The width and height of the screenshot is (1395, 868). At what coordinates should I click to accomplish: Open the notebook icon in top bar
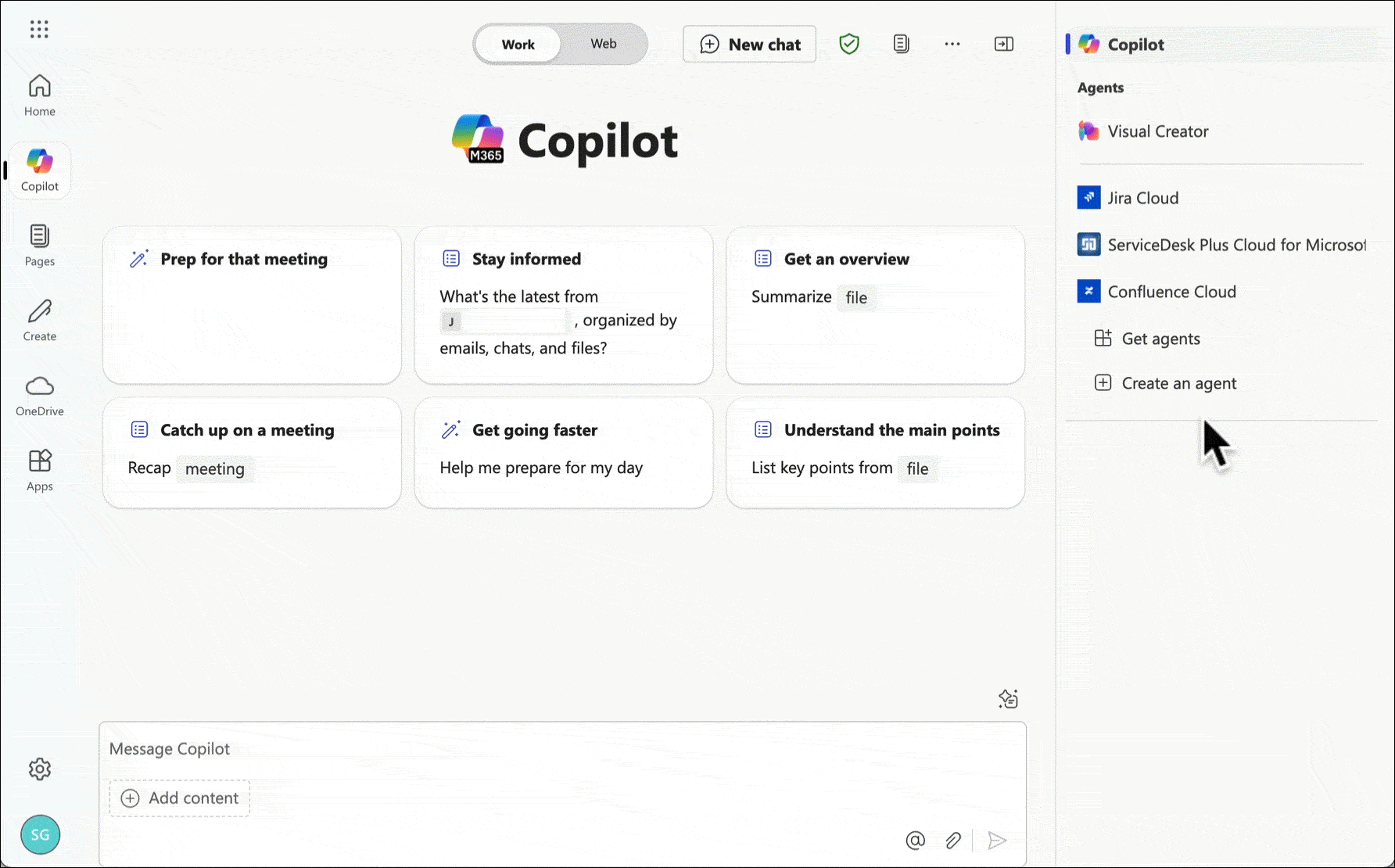(x=901, y=44)
